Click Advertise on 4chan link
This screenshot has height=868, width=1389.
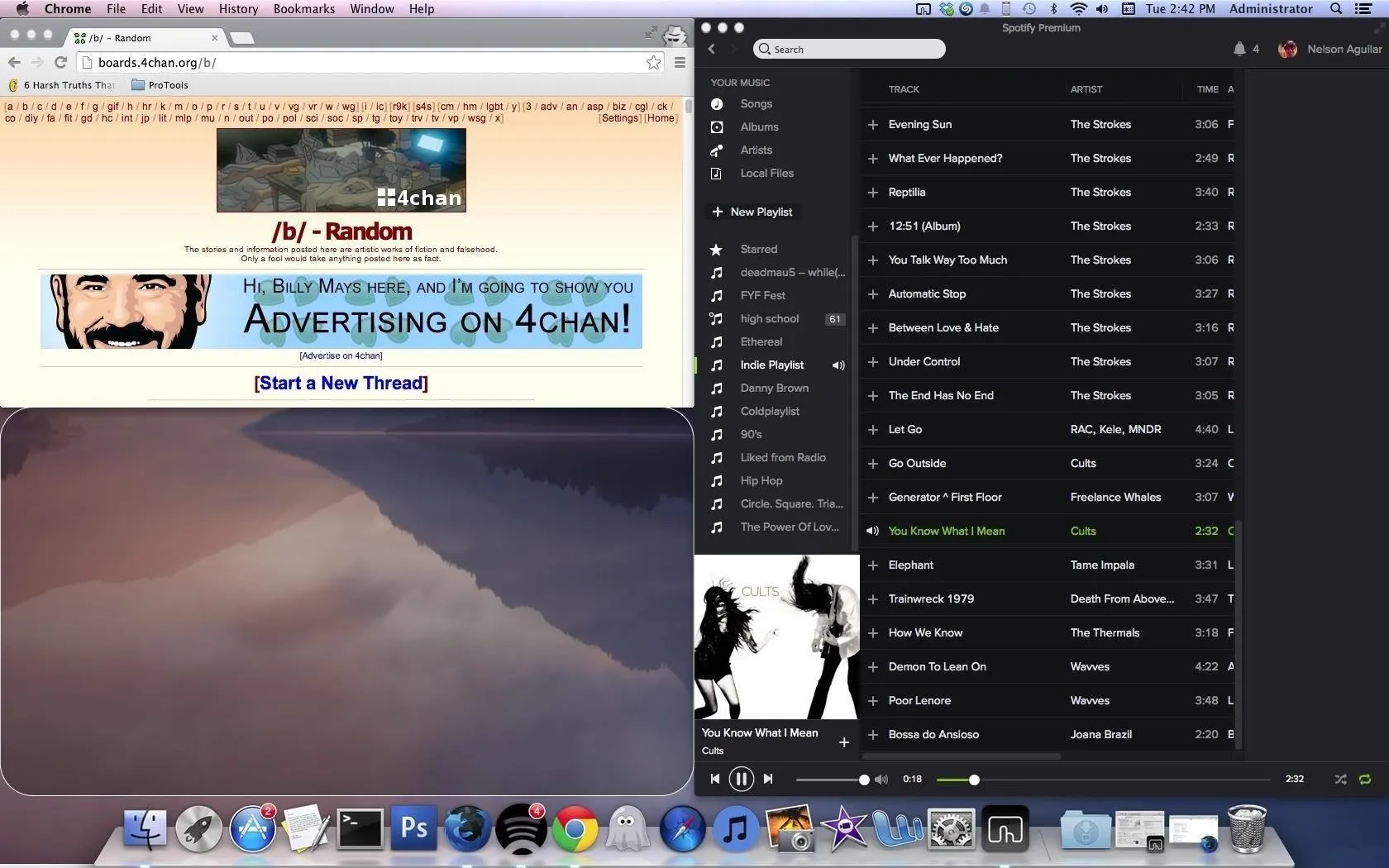(341, 355)
